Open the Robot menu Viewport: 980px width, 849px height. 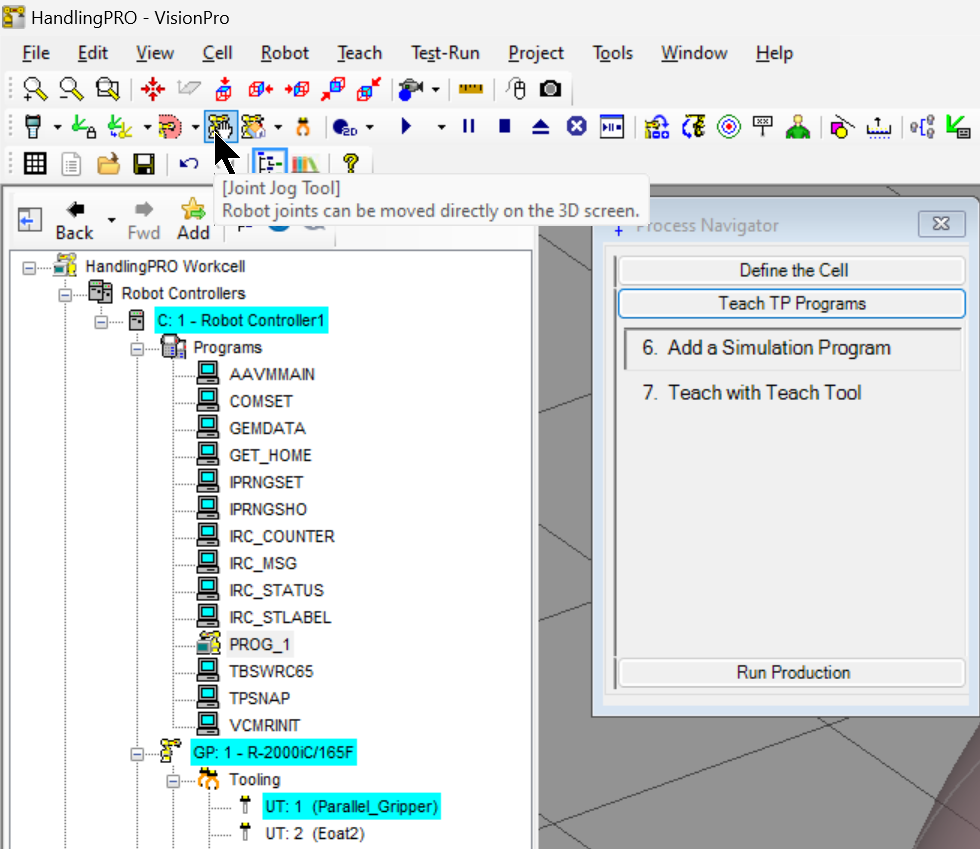[x=284, y=53]
